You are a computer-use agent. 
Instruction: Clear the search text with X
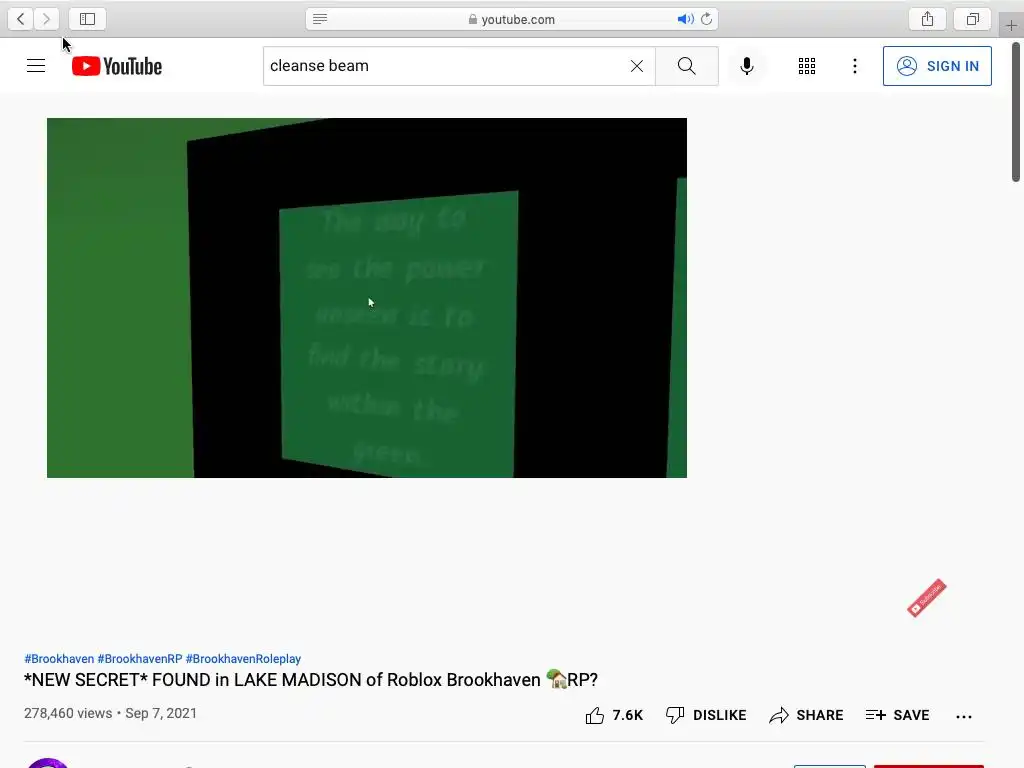click(x=637, y=66)
